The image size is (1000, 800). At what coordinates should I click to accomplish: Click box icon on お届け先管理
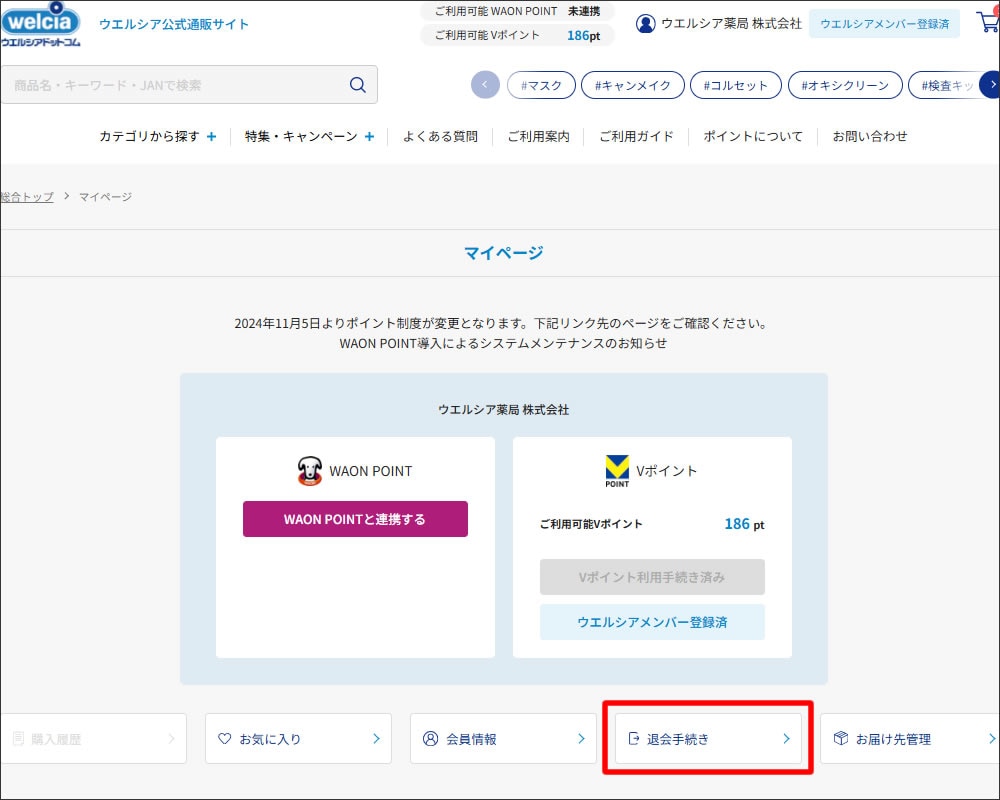(x=841, y=738)
